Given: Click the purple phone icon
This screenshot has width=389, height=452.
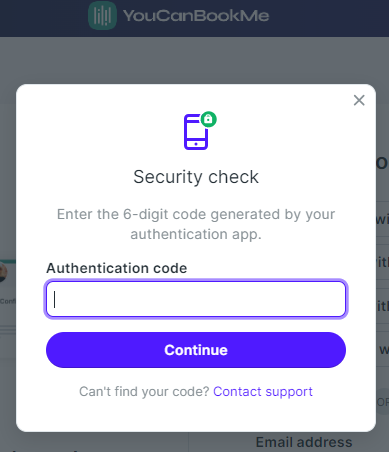Looking at the screenshot, I should (196, 132).
